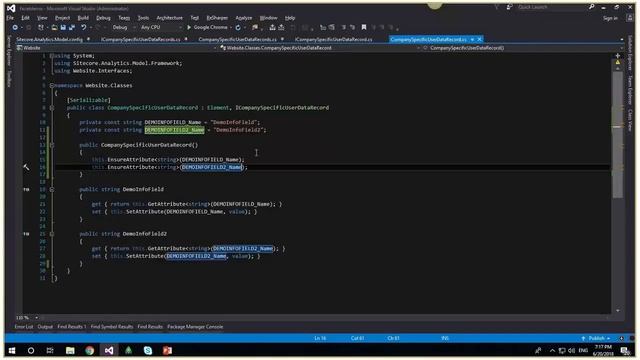The width and height of the screenshot is (640, 360).
Task: Click the vertical editor scrollbar thumb
Action: [x=618, y=135]
